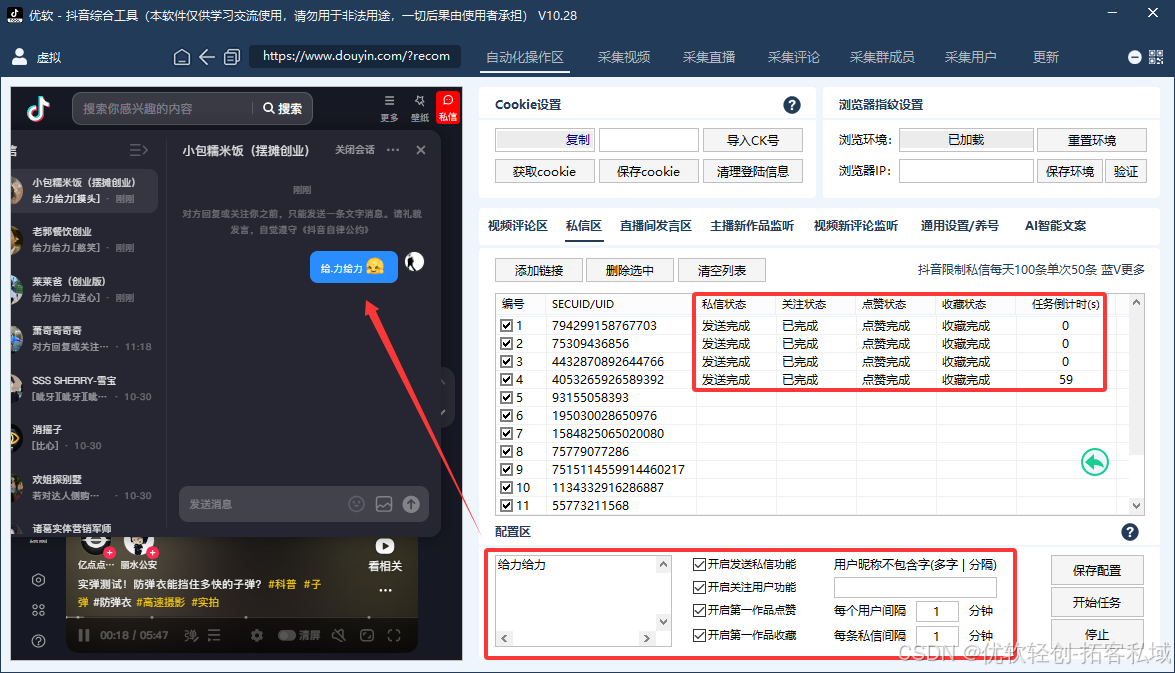Open the 更多 menu icon in Douyin header

389,107
